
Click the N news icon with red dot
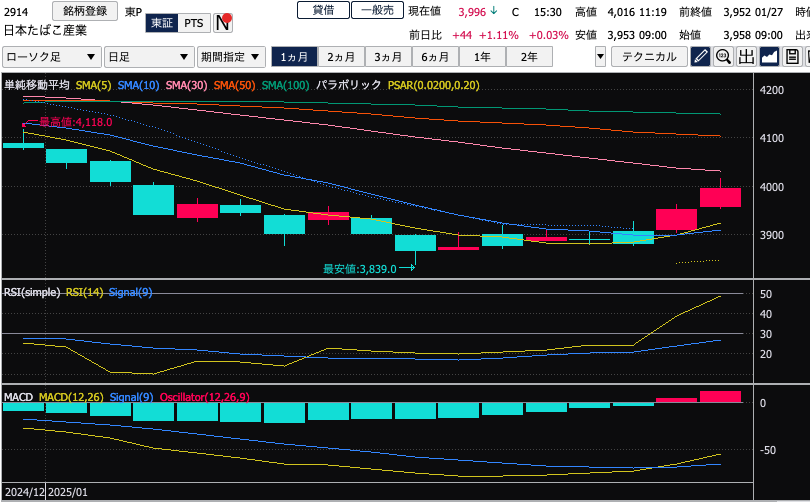coord(223,22)
